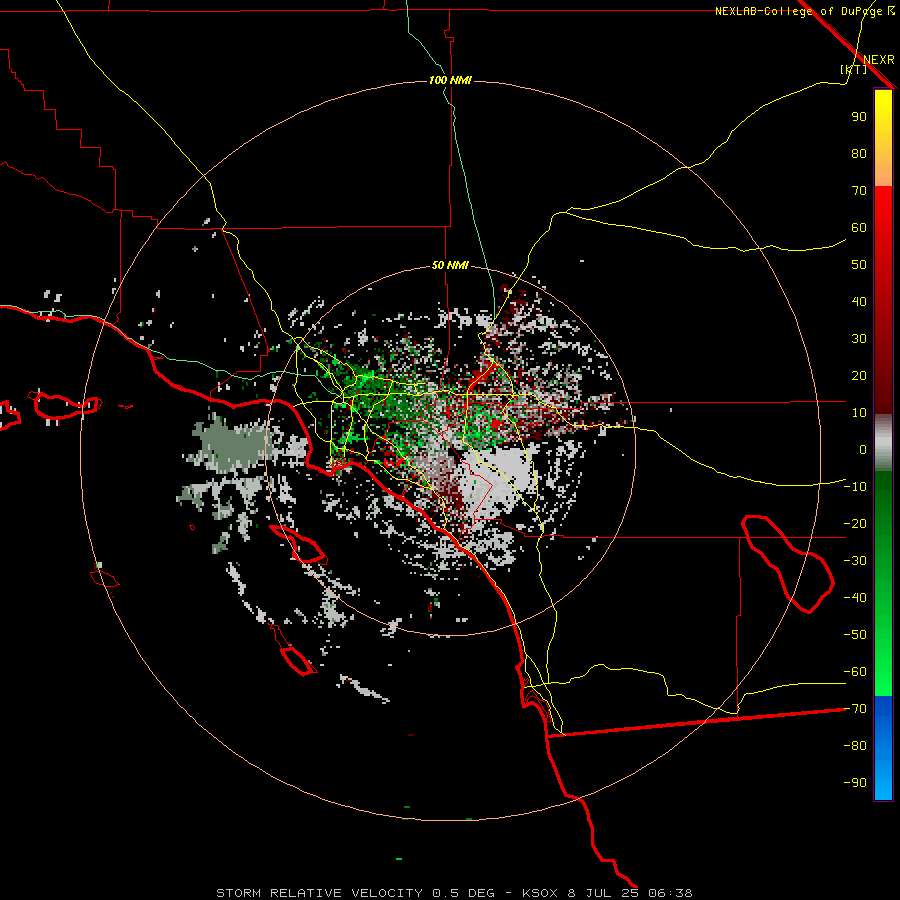Click the -50 value on the velocity scale

pyautogui.click(x=855, y=635)
